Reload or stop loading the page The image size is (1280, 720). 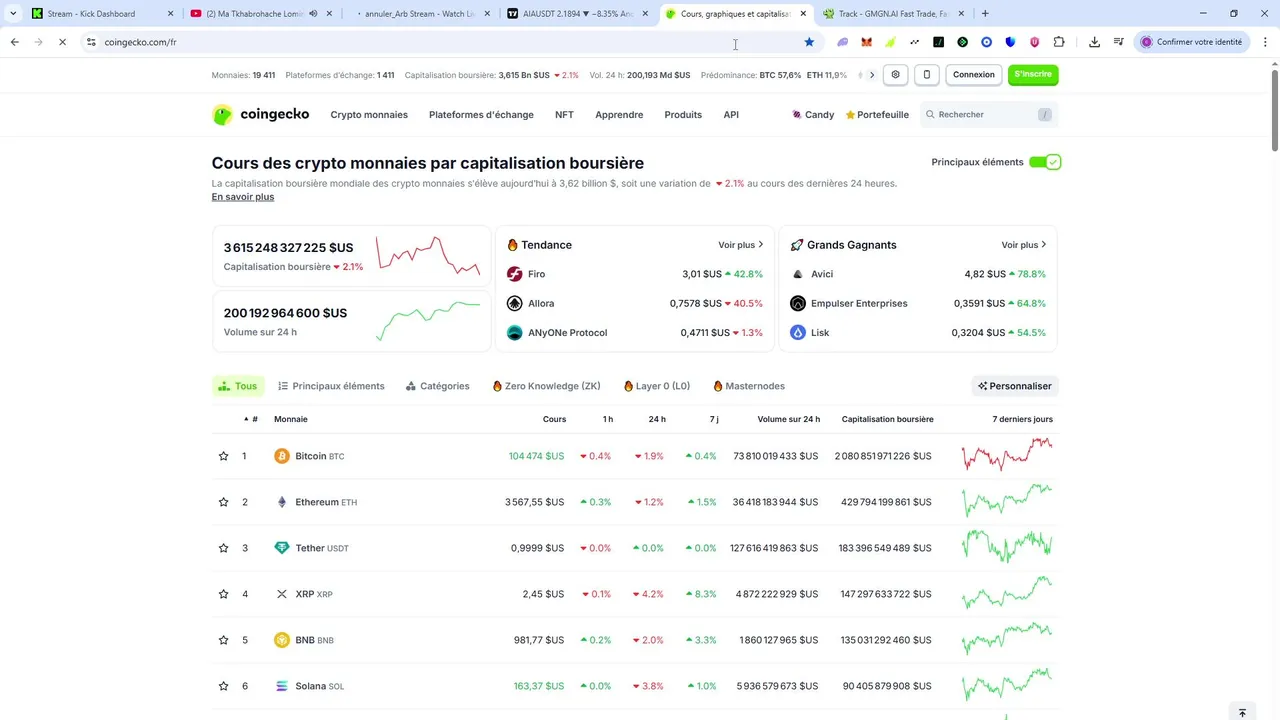(x=62, y=42)
